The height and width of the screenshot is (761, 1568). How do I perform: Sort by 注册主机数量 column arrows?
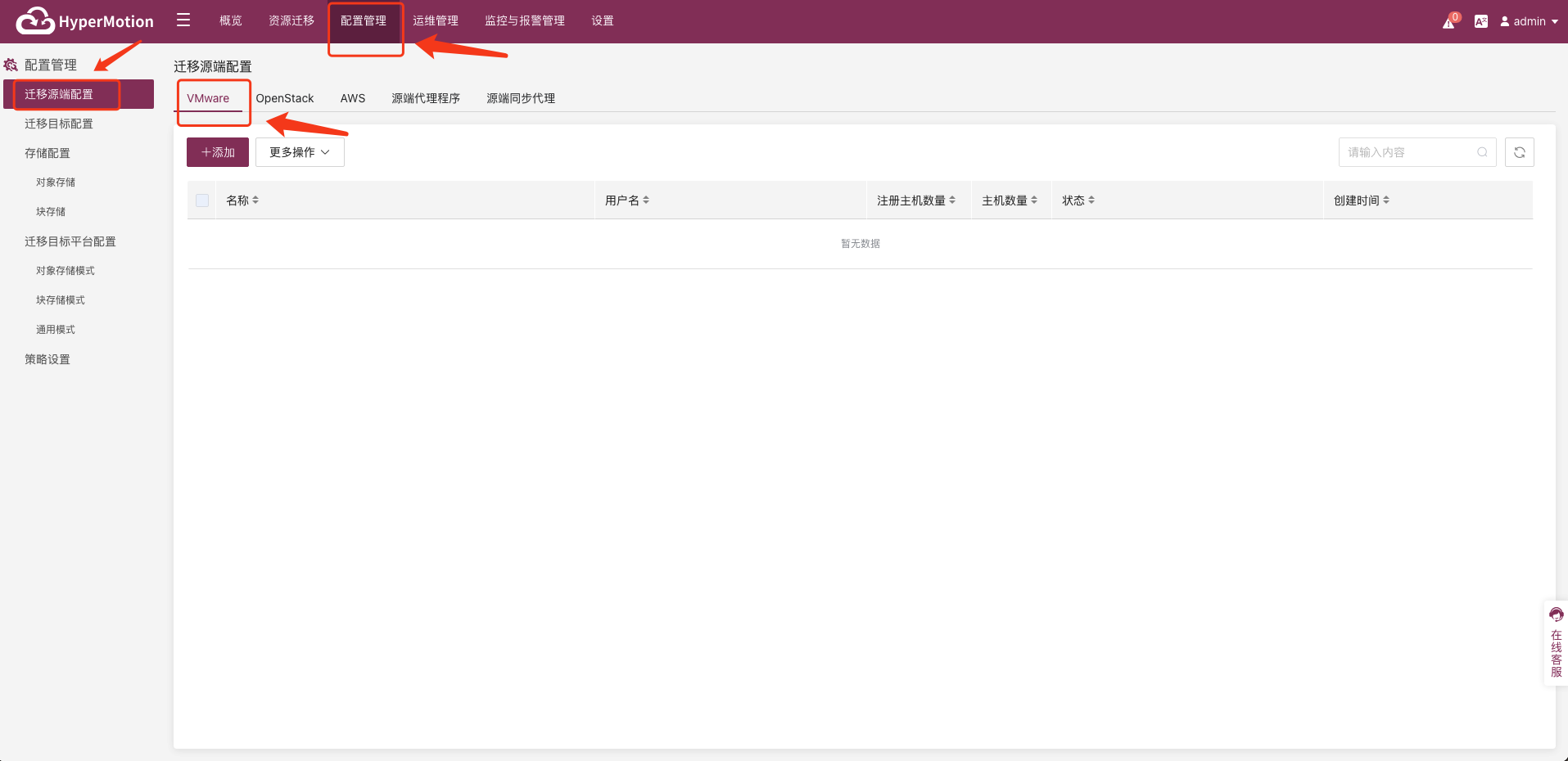[x=952, y=200]
